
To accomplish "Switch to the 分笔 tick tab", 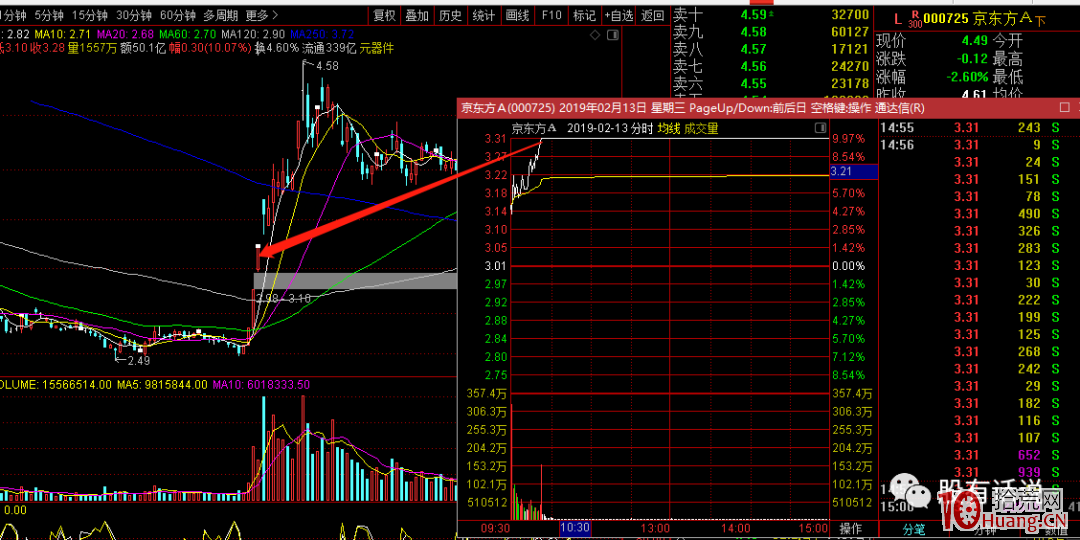I will pyautogui.click(x=914, y=528).
